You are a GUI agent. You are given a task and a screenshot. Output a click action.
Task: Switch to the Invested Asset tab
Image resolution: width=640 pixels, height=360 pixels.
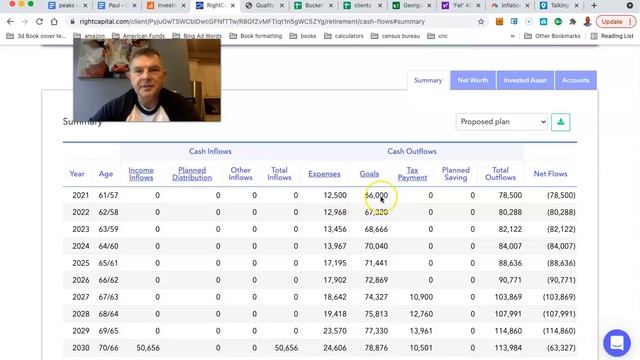(525, 80)
